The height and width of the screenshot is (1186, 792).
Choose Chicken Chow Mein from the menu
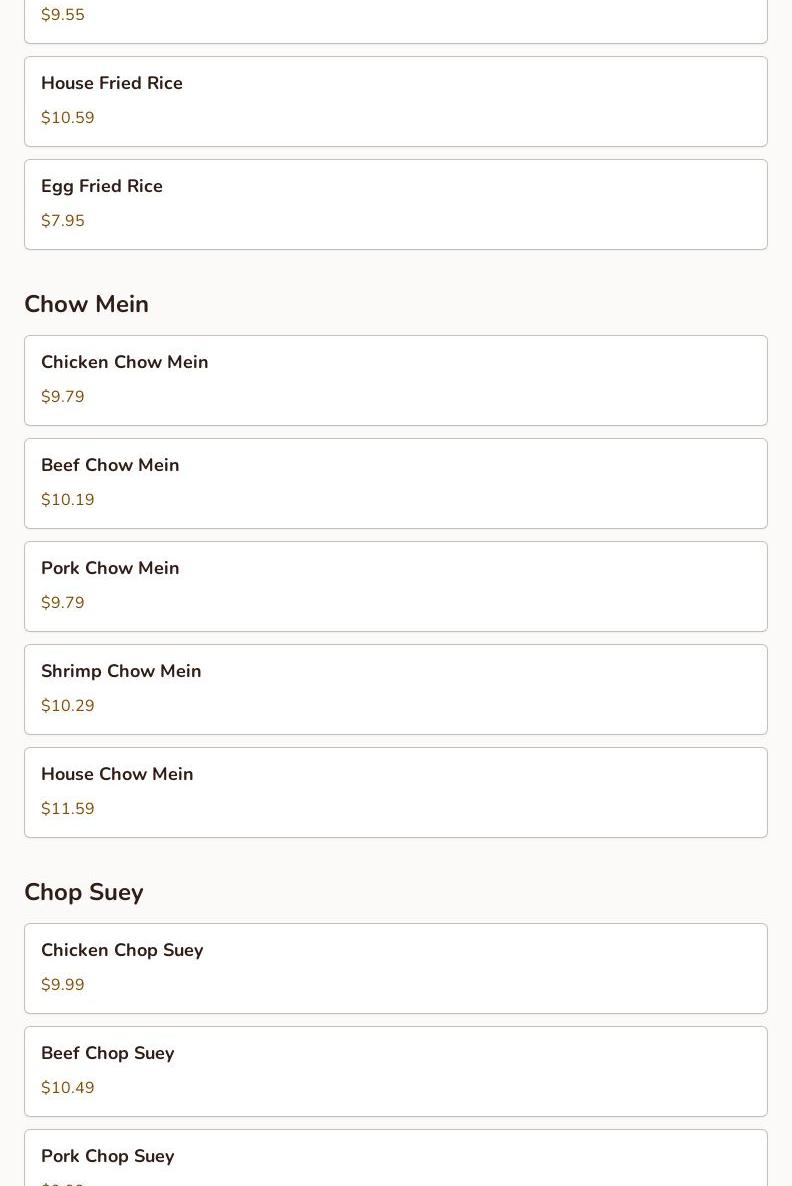click(396, 380)
